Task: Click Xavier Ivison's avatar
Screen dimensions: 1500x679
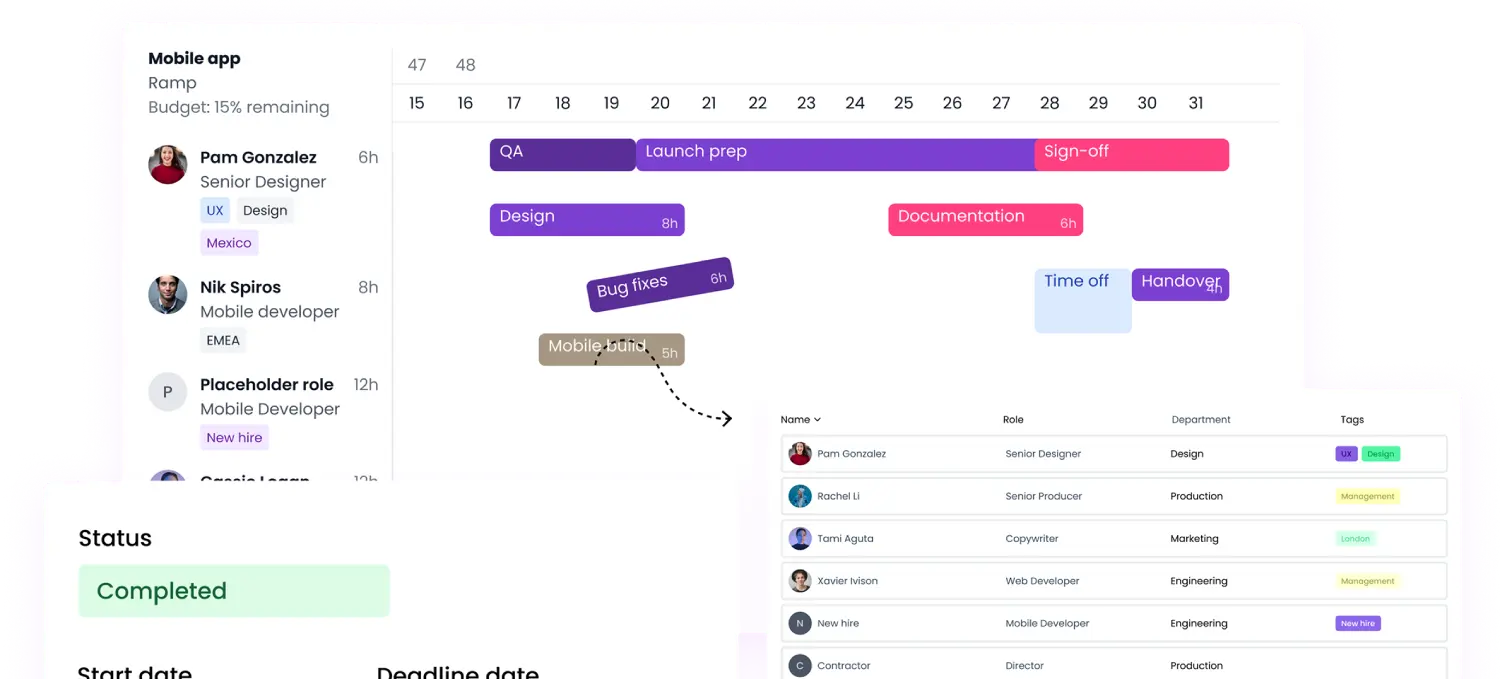Action: 800,580
